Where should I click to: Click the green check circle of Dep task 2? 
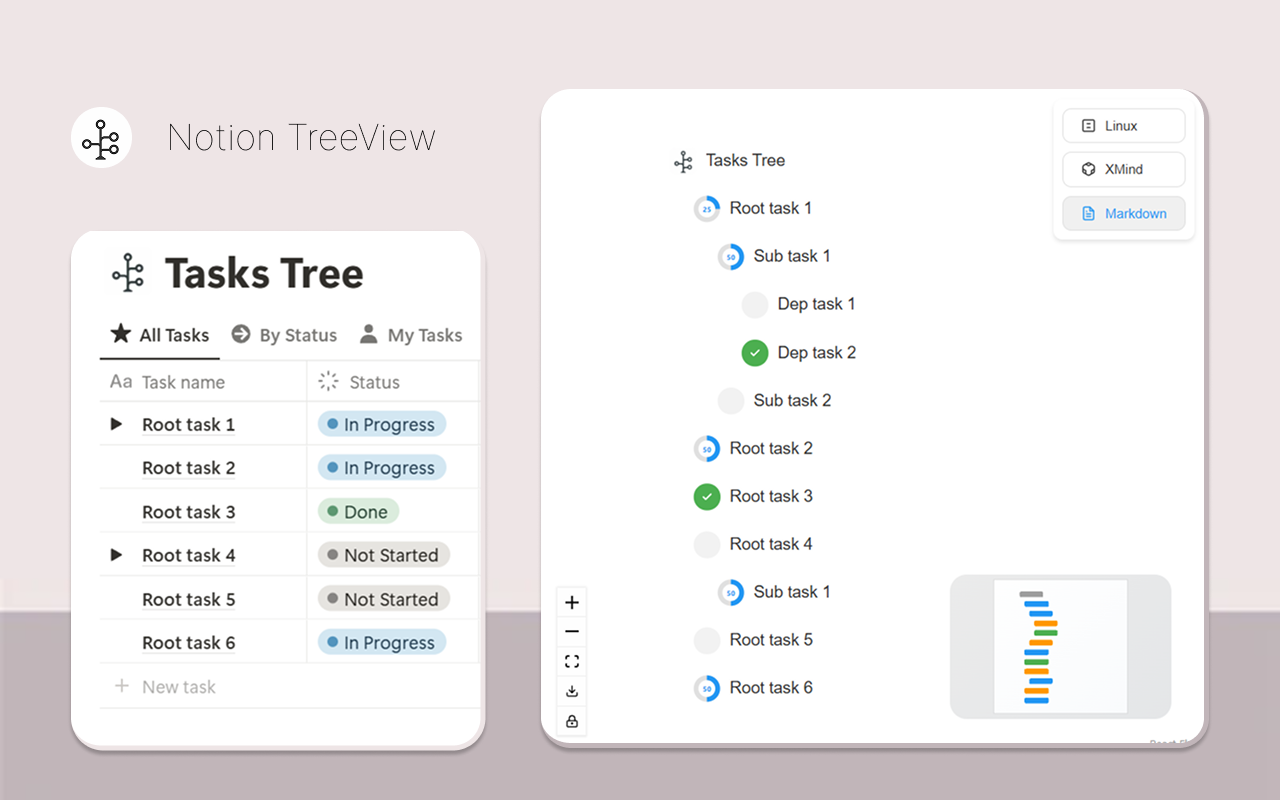pos(755,353)
